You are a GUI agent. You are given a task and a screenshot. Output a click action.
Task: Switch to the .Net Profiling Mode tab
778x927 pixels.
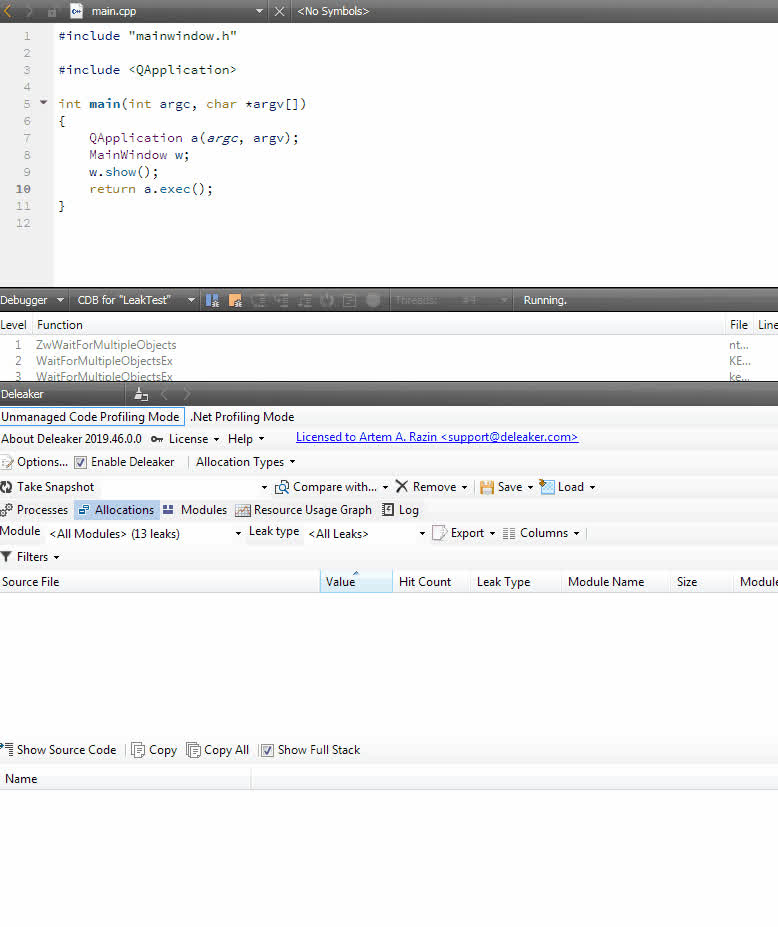click(242, 417)
